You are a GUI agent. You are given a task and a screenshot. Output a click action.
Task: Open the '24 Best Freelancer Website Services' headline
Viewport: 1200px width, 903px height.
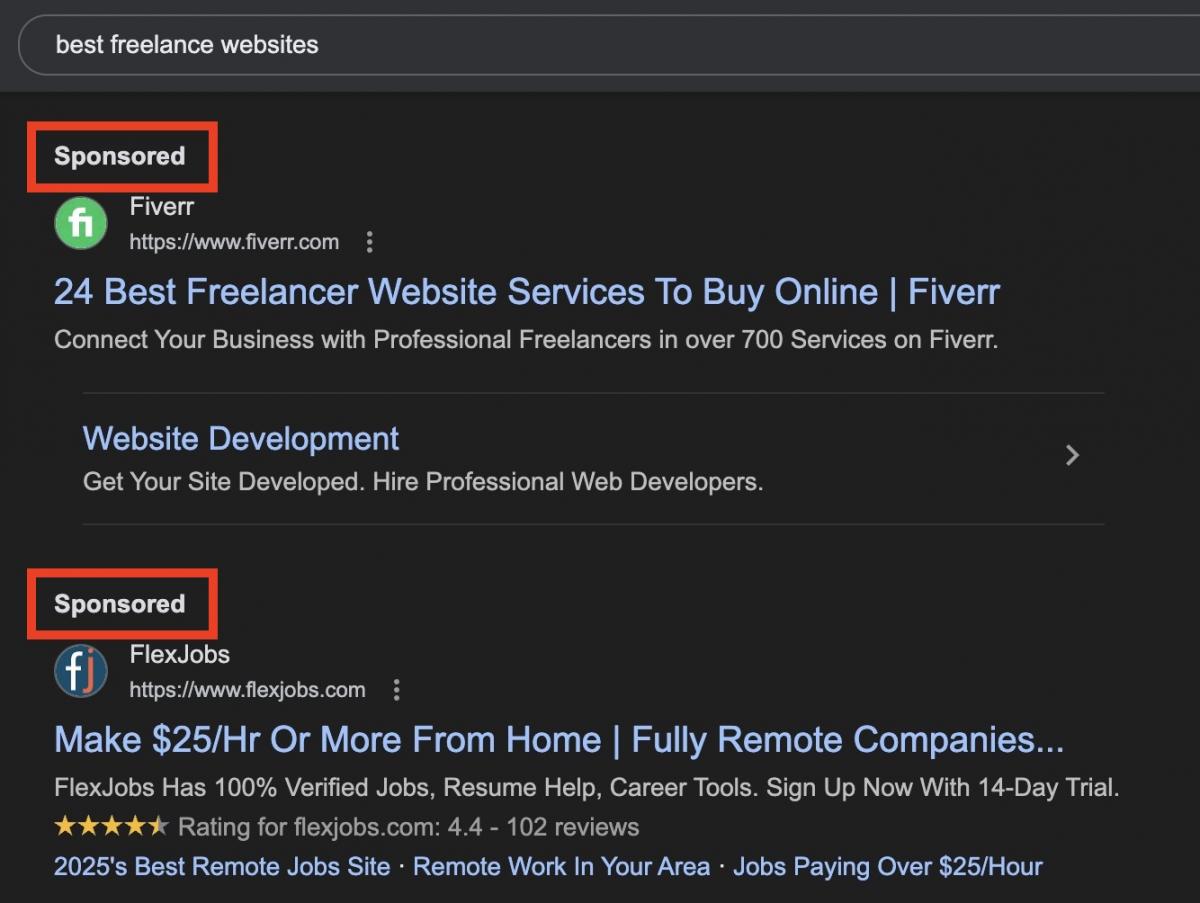pos(526,292)
